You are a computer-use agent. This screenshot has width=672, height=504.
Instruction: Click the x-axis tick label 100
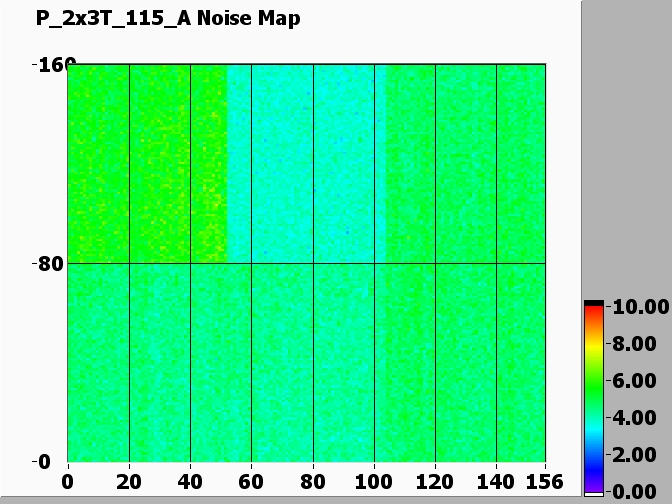(374, 481)
